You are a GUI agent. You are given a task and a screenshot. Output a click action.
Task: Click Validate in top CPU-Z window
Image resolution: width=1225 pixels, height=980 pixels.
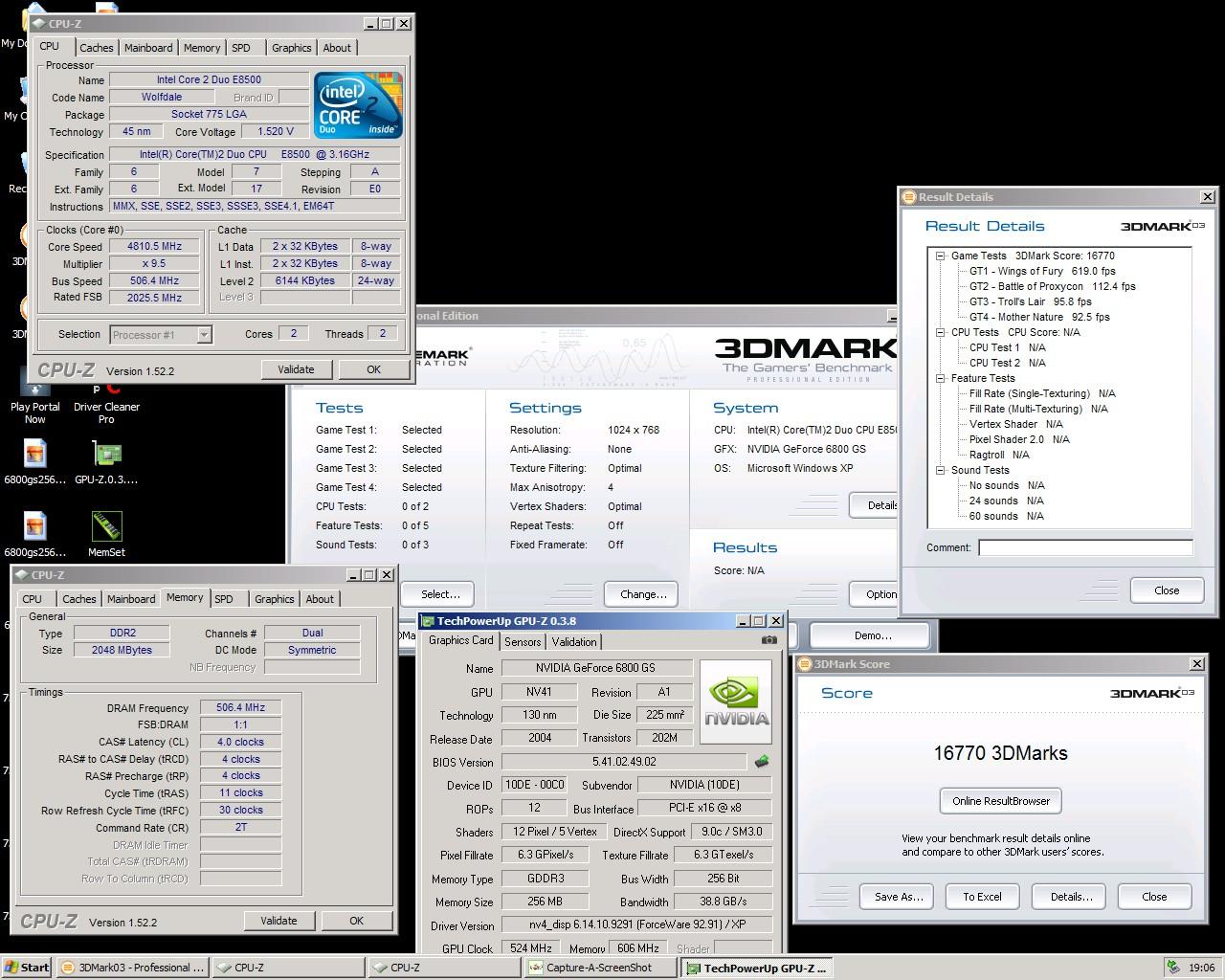pos(296,369)
